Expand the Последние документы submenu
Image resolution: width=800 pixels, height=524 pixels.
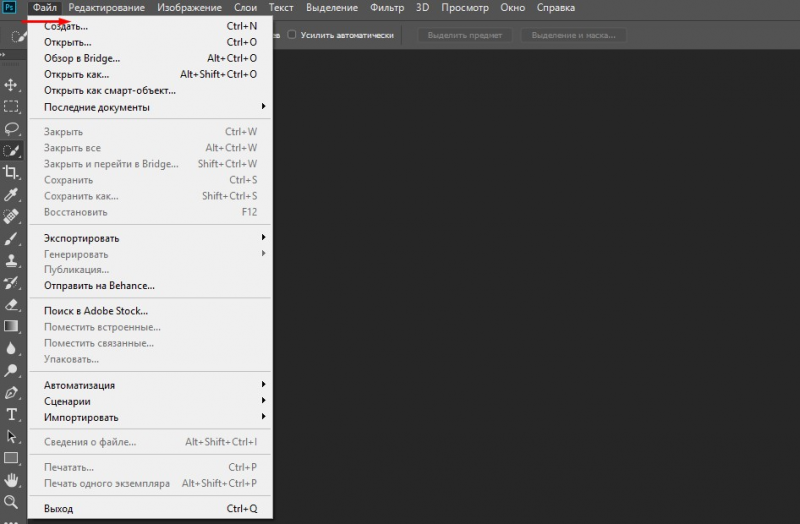click(151, 107)
